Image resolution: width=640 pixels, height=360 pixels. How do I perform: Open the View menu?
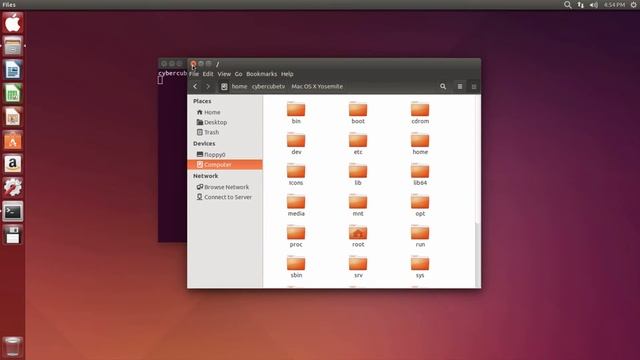pyautogui.click(x=224, y=74)
